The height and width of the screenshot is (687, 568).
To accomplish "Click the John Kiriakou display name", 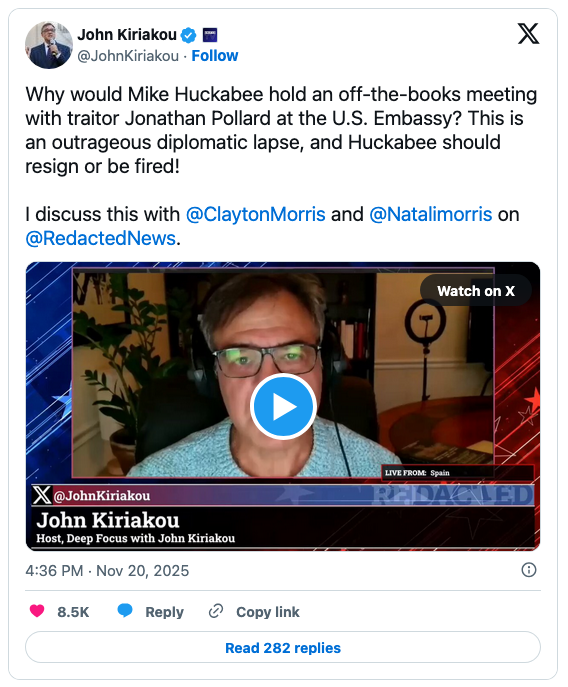I will [x=127, y=35].
